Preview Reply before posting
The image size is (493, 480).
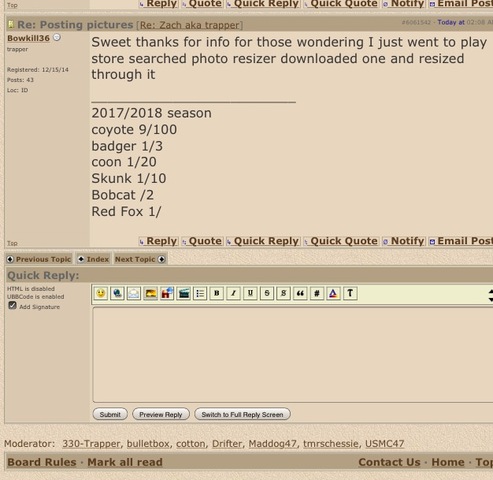(x=161, y=414)
